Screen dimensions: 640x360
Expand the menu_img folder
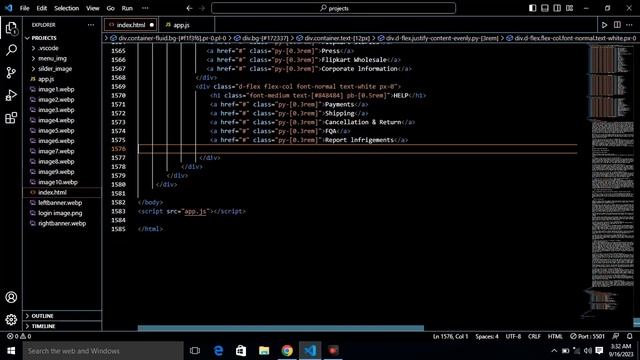pos(52,58)
